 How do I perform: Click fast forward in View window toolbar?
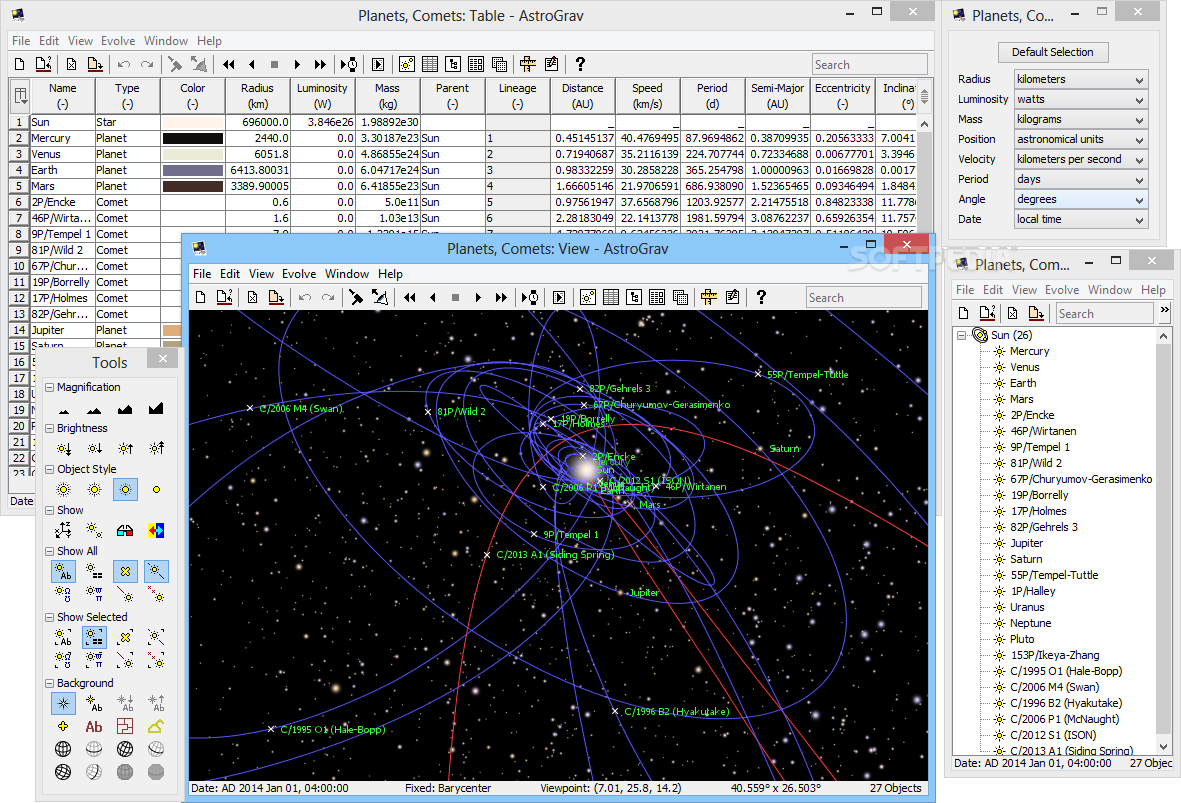(x=501, y=298)
